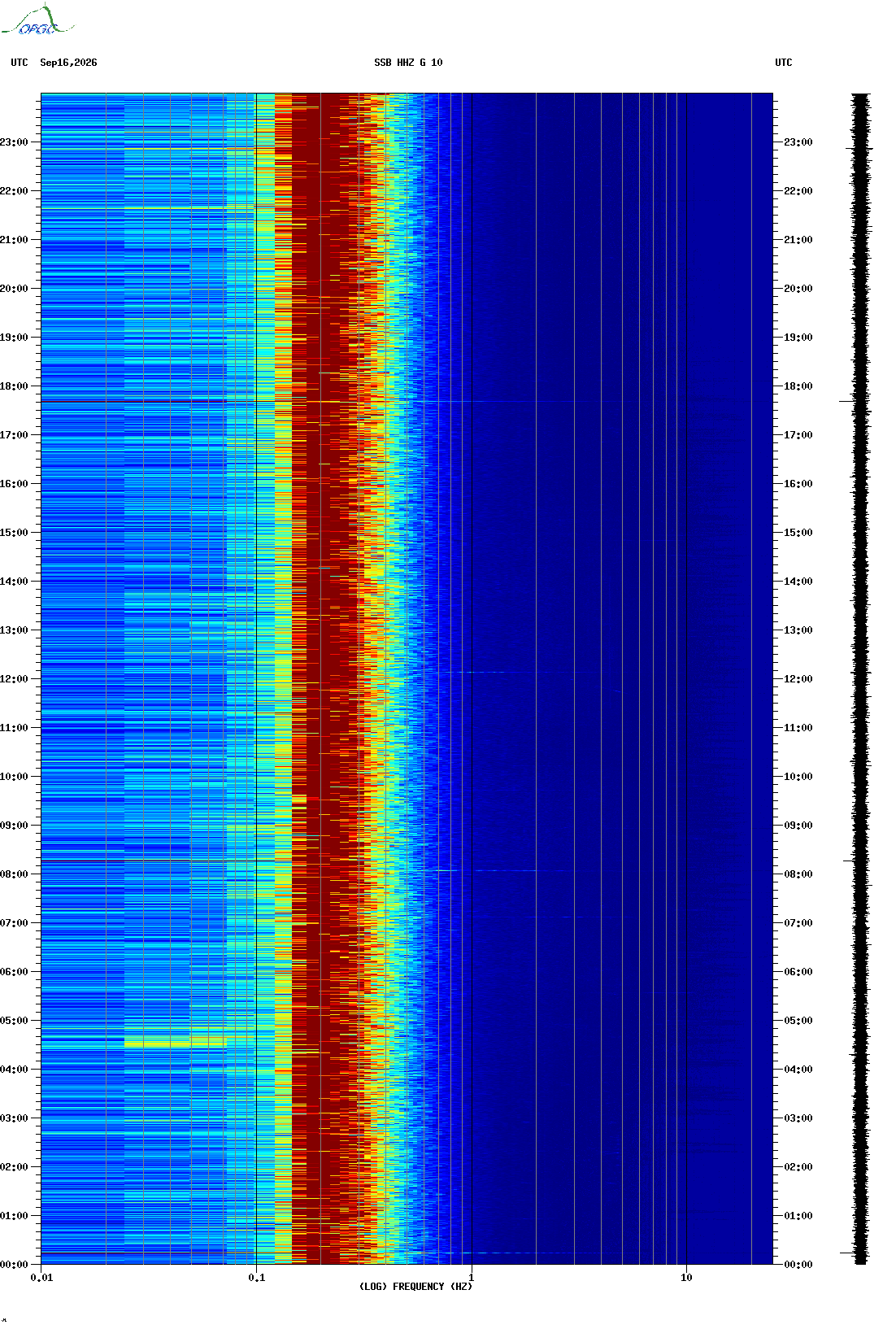The width and height of the screenshot is (896, 1329).
Task: Select the 01:00 tick on right axis
Action: pos(798,1216)
